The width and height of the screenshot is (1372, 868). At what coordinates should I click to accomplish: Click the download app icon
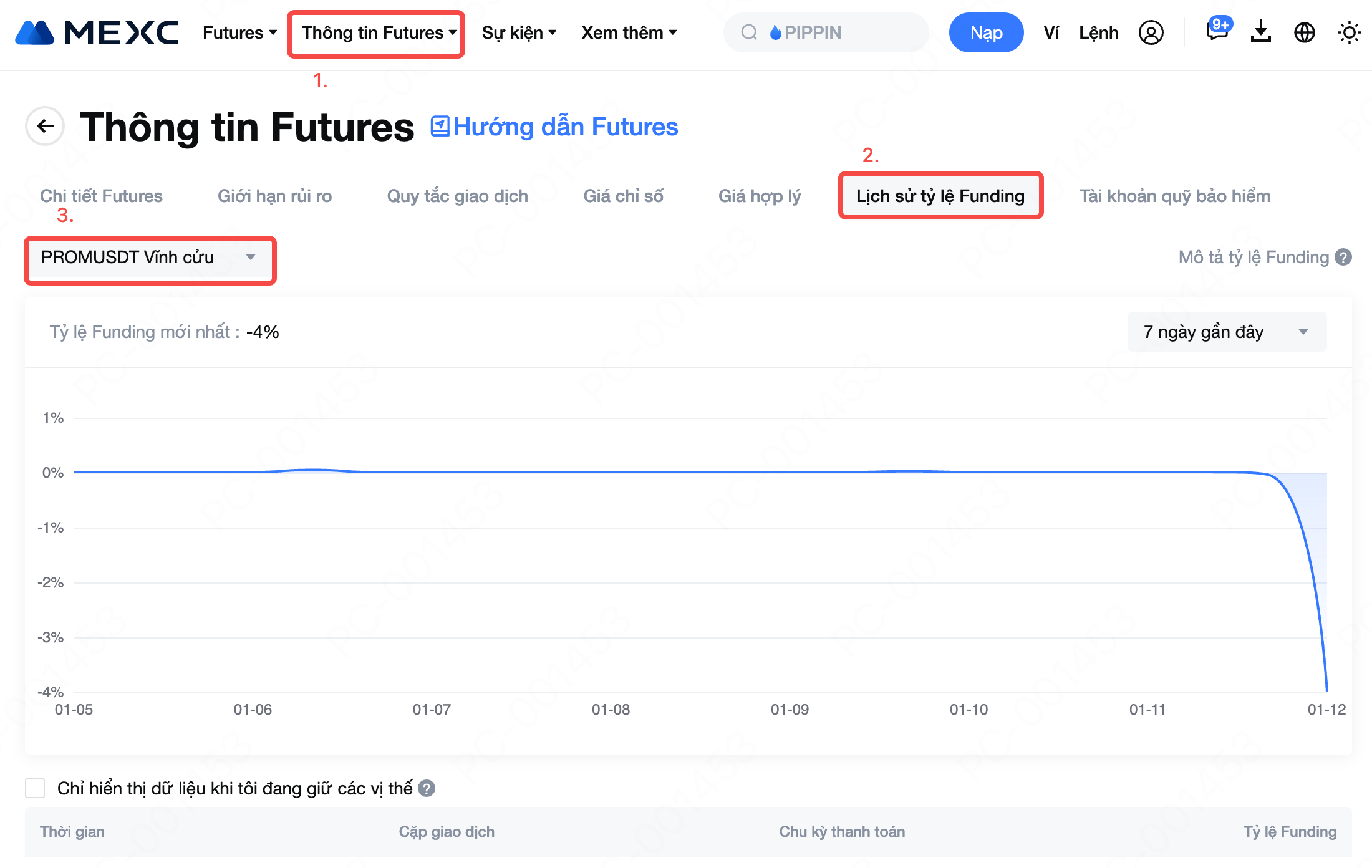(1260, 32)
